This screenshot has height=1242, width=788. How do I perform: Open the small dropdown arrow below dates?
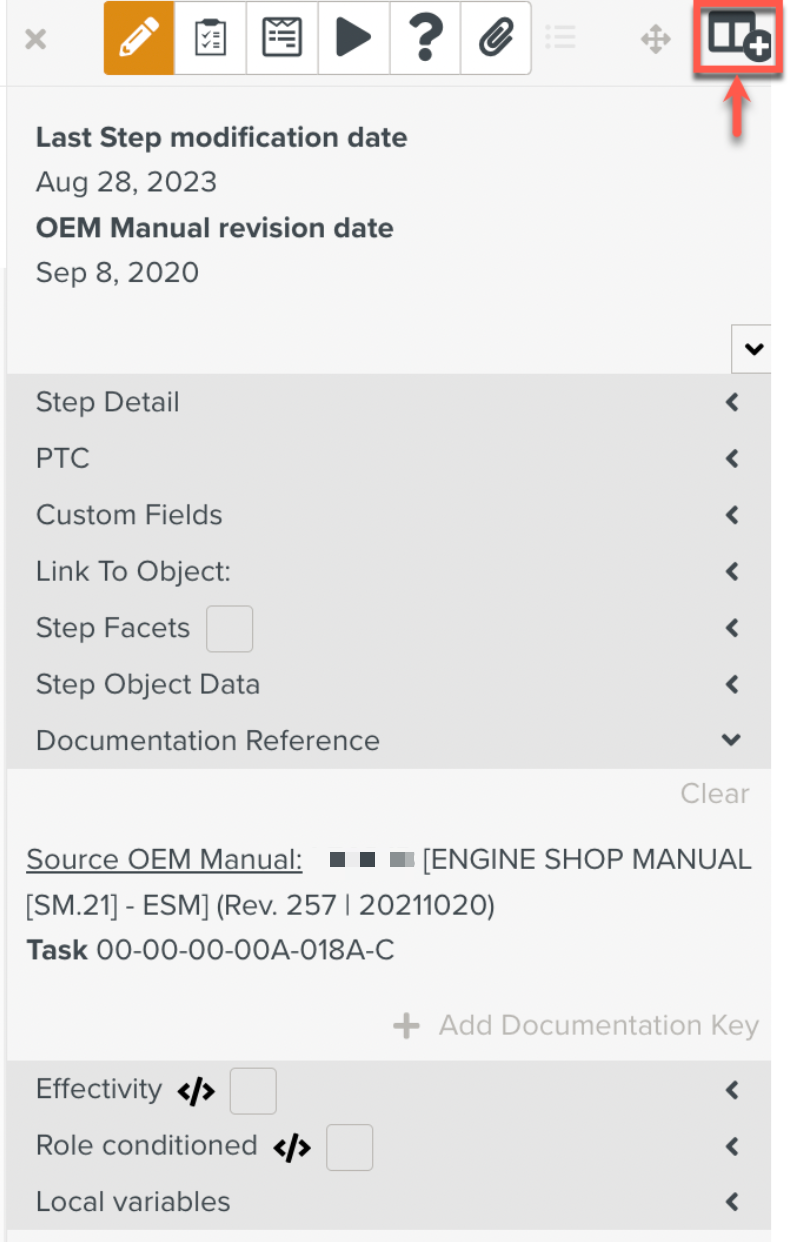(752, 349)
